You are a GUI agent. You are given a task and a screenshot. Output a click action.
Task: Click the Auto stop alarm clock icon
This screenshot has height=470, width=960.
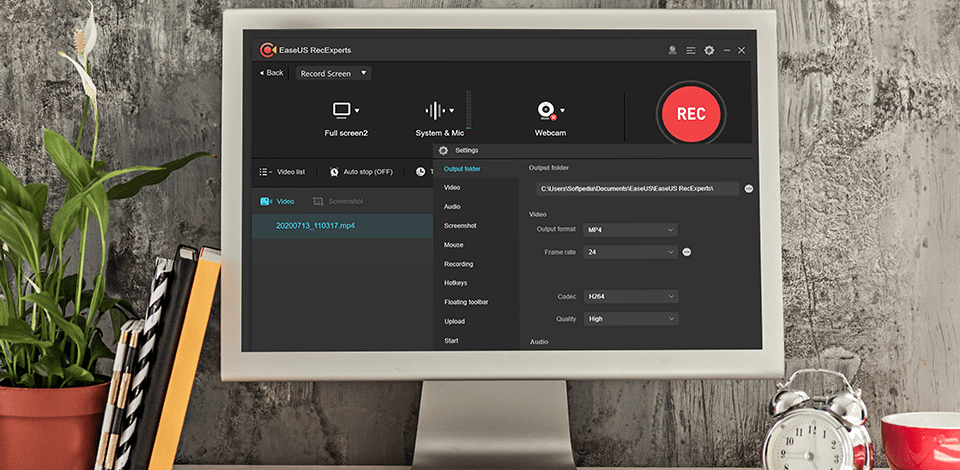click(334, 172)
